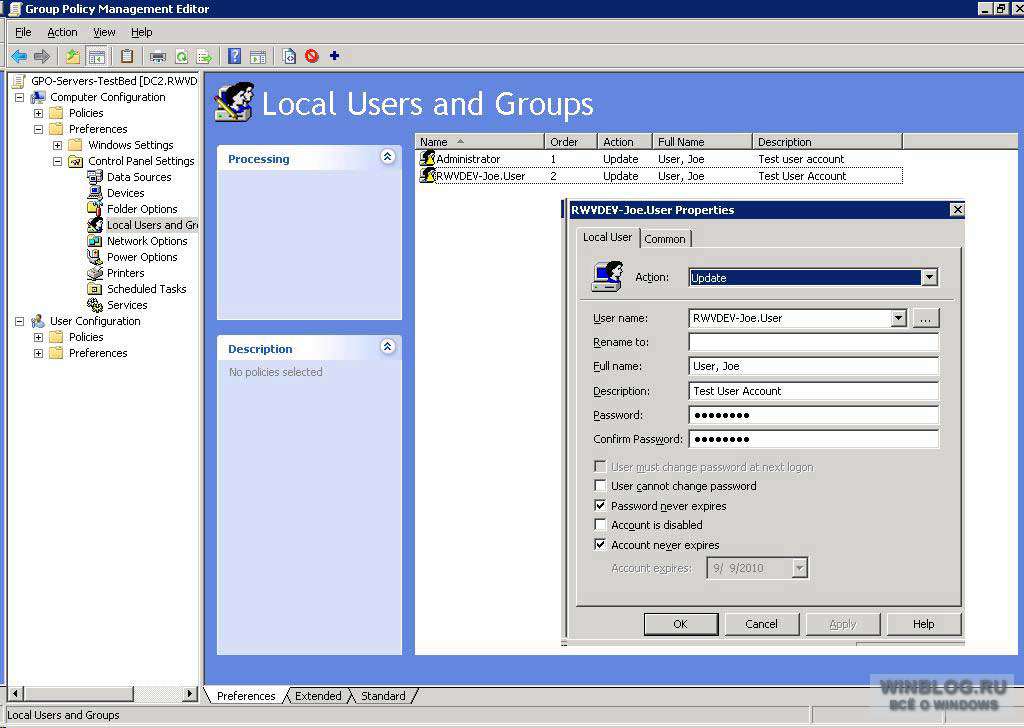Open the Account expires date dropdown
The width and height of the screenshot is (1024, 728).
tap(799, 568)
